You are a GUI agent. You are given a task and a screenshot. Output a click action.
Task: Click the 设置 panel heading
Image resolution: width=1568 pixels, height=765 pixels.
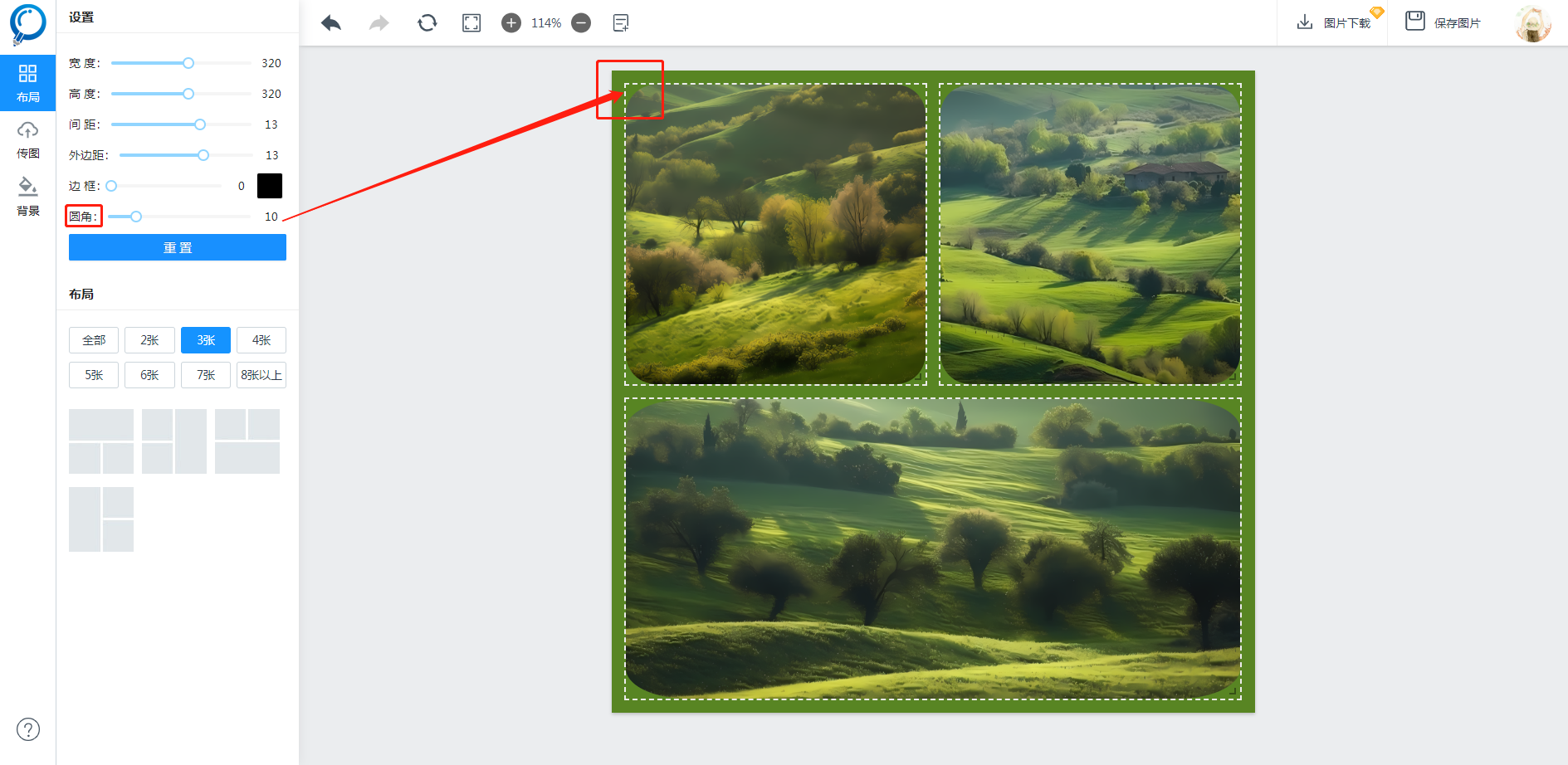81,17
